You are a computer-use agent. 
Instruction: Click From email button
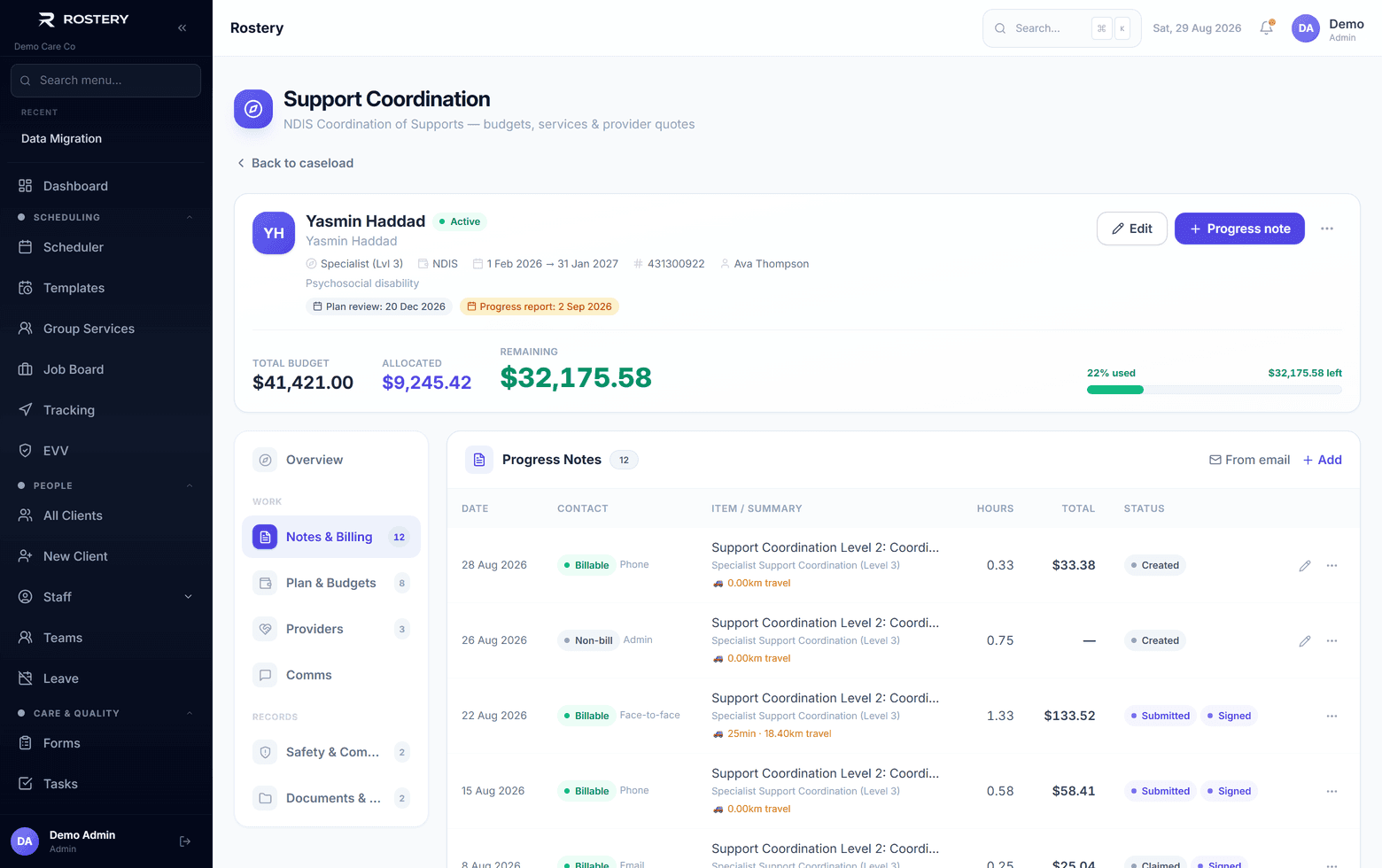click(1249, 460)
